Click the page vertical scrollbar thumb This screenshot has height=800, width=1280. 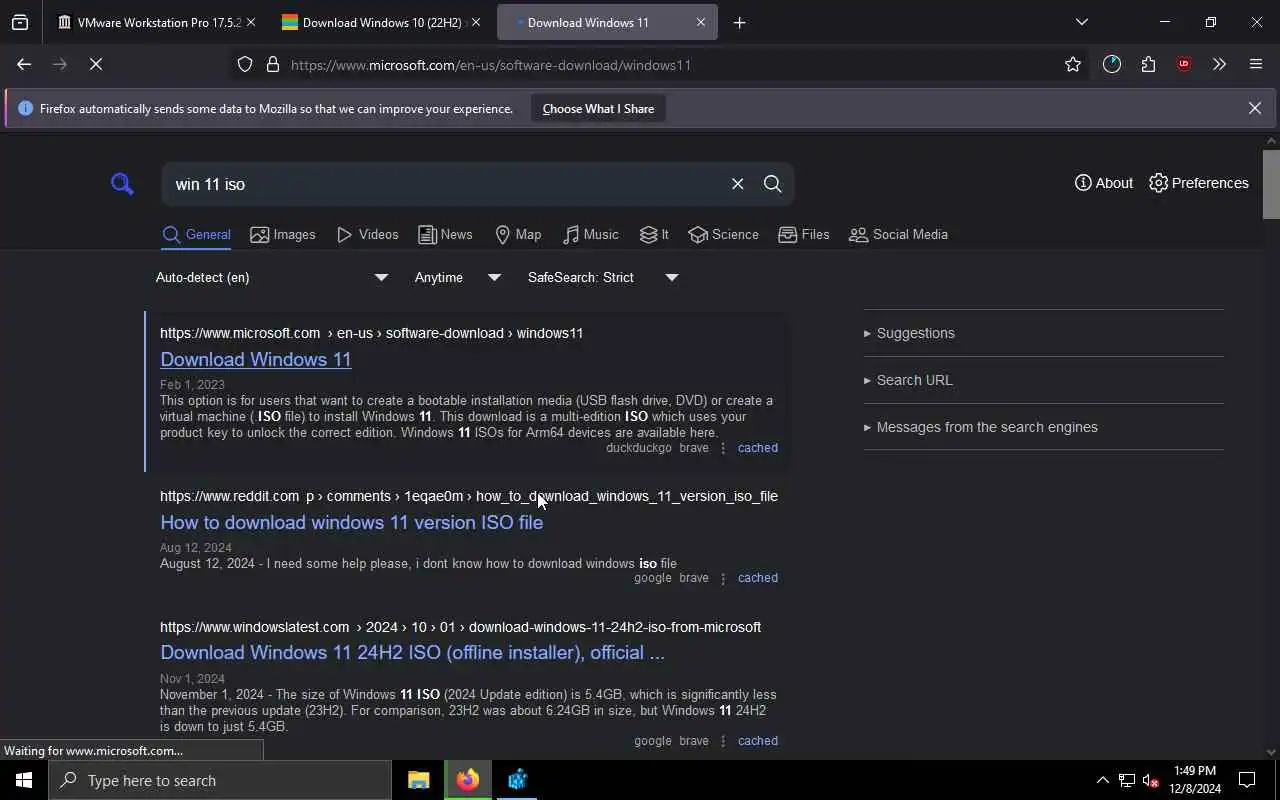coord(1271,183)
